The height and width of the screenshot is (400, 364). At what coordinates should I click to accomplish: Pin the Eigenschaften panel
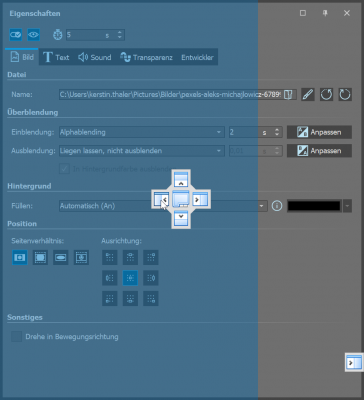325,13
